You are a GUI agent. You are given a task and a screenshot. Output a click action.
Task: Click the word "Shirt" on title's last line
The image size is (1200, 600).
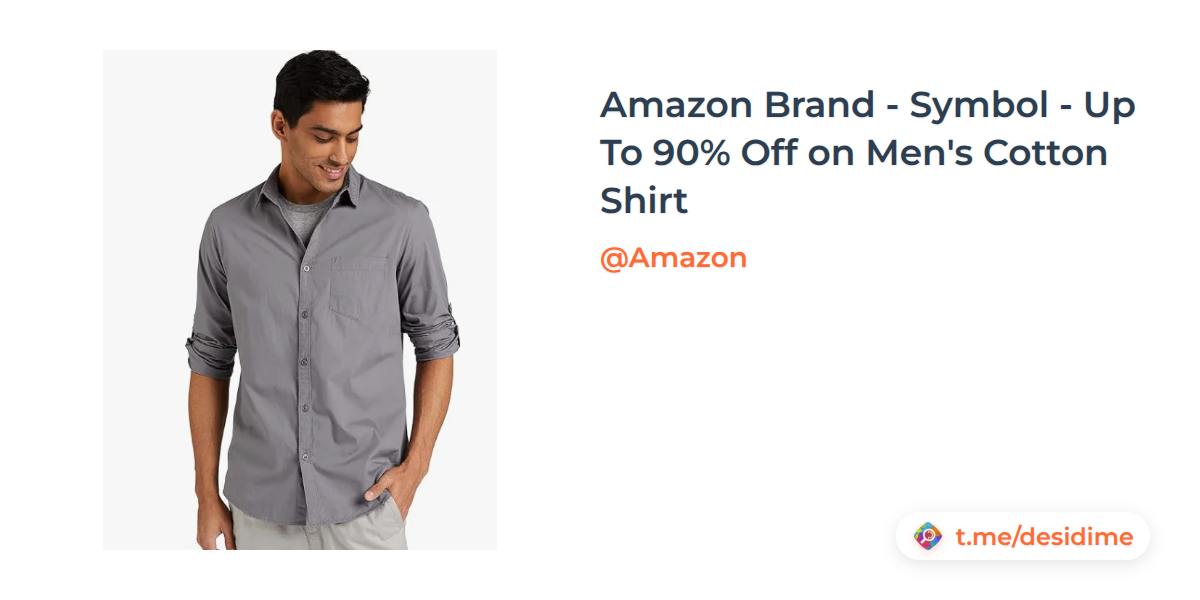[644, 201]
